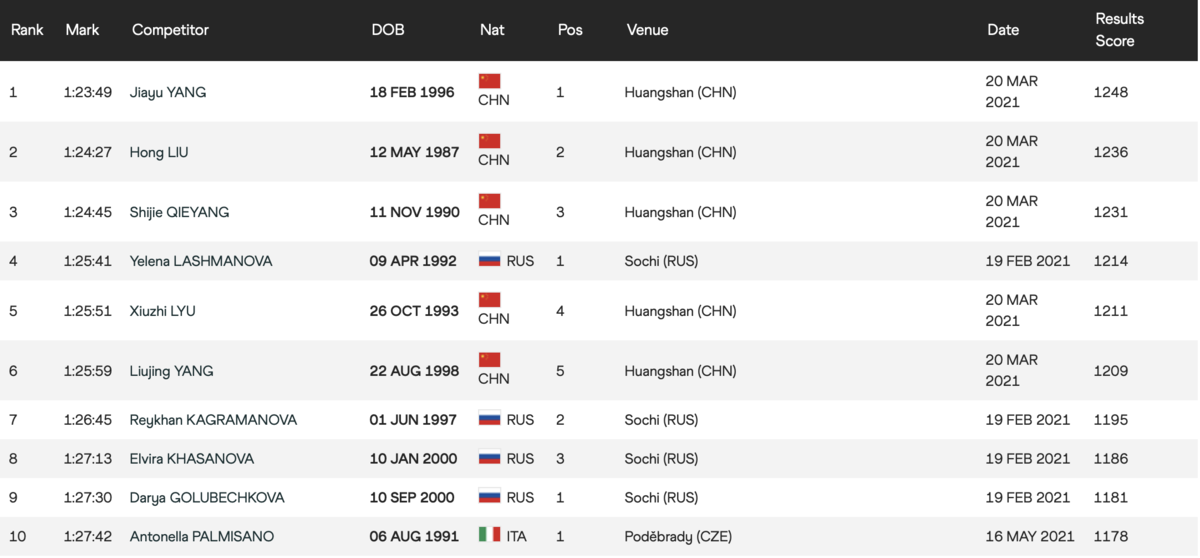
Task: Open Shijie QIEYANG's profile link
Action: 179,212
